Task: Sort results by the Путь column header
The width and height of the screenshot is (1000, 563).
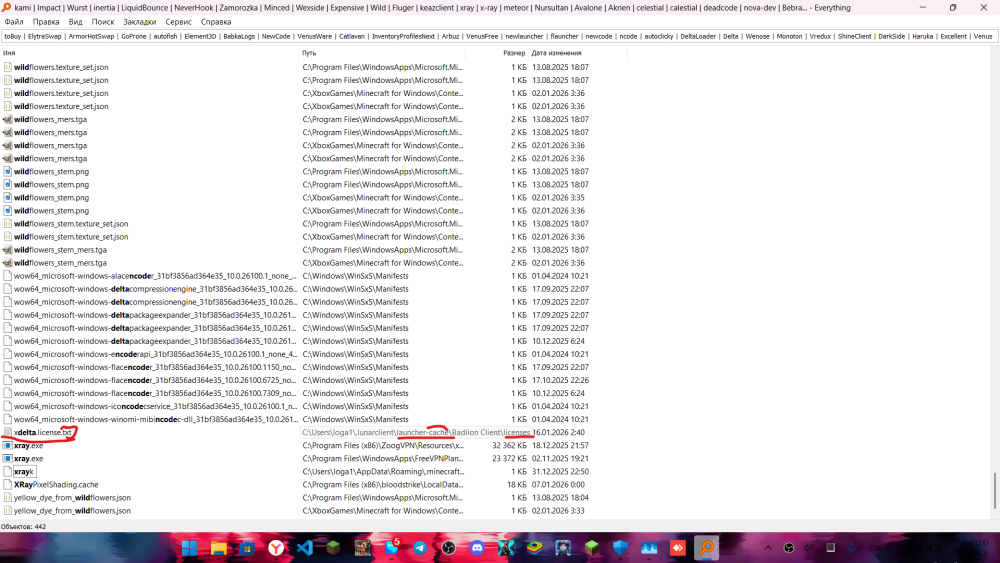Action: tap(382, 53)
